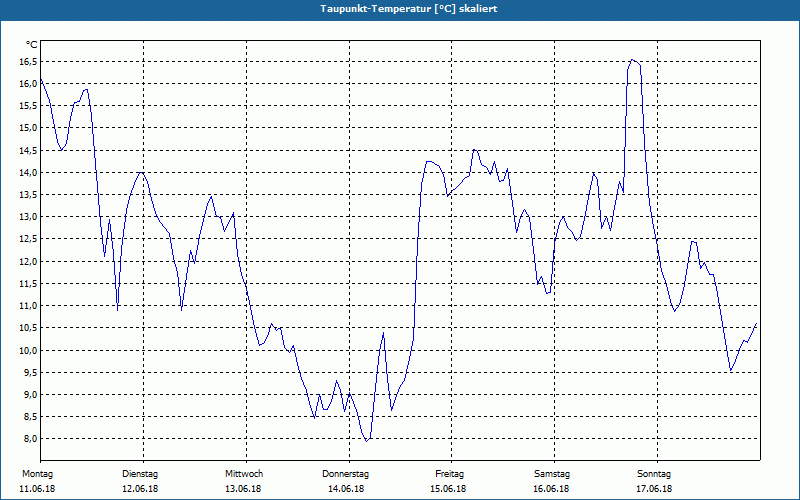Viewport: 800px width, 500px height.
Task: Select the 11,5 y-axis value
Action: pyautogui.click(x=29, y=284)
